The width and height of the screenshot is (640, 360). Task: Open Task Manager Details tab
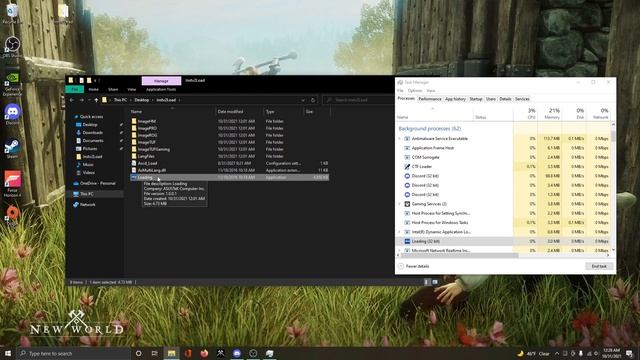[505, 99]
